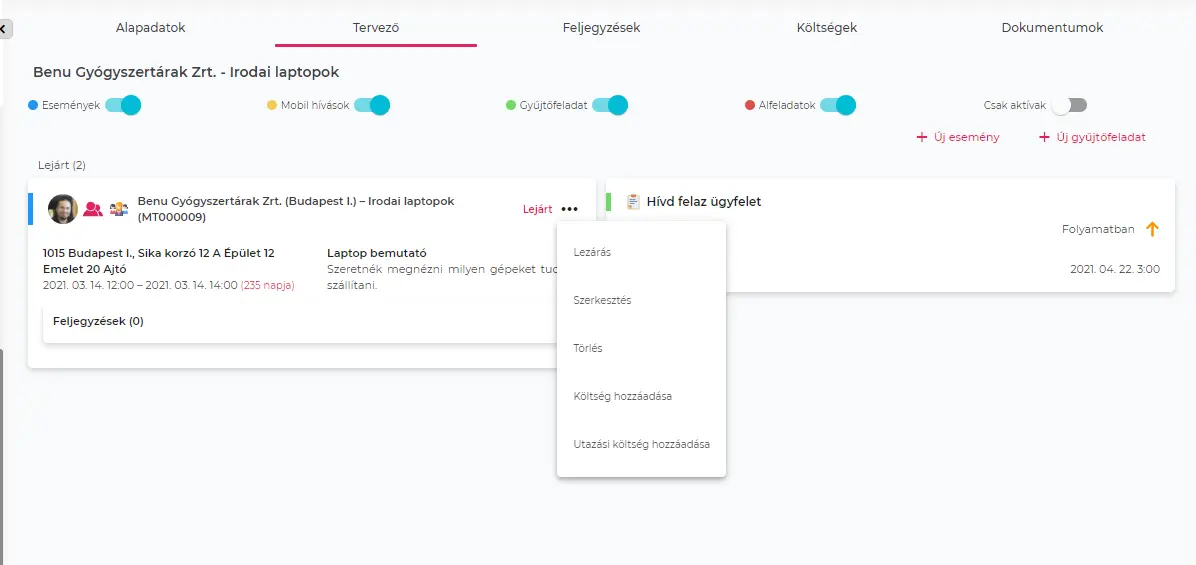1196x565 pixels.
Task: Open the three-dots menu on event card
Action: point(569,209)
